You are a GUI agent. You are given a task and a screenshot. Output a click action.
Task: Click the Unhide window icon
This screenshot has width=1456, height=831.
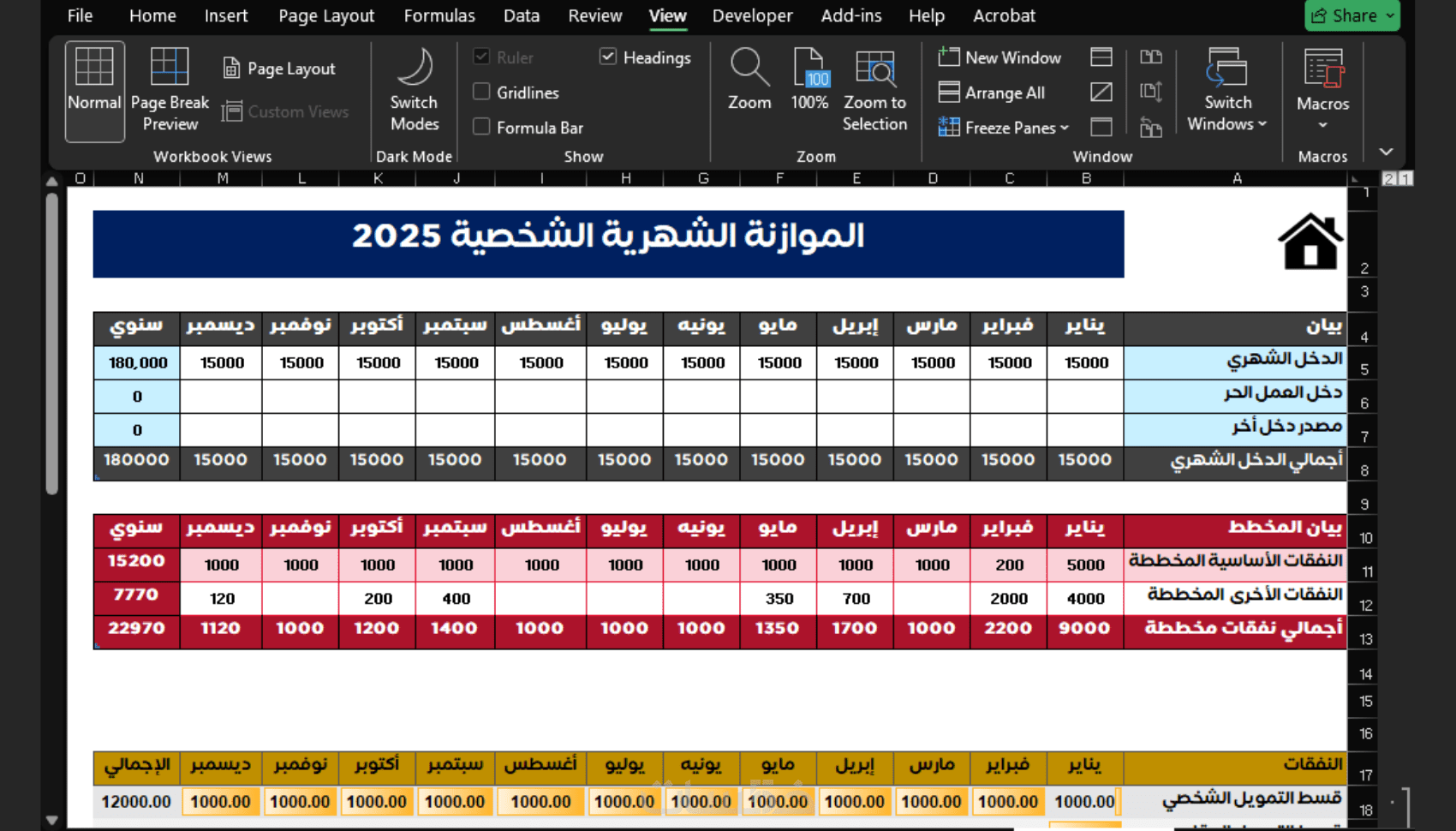pos(1101,128)
